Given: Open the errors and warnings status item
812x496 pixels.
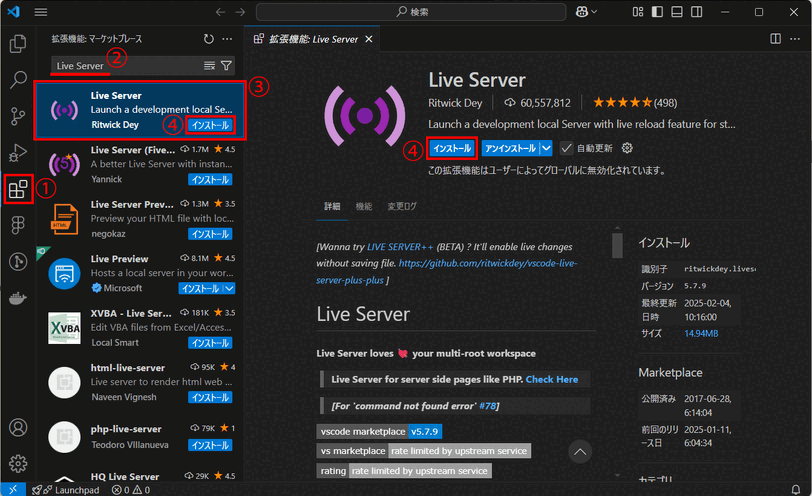Looking at the screenshot, I should pos(131,490).
